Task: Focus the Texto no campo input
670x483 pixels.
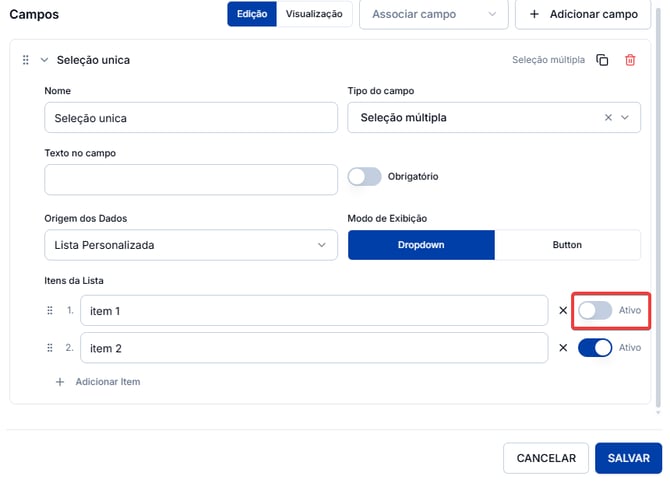Action: [x=191, y=180]
